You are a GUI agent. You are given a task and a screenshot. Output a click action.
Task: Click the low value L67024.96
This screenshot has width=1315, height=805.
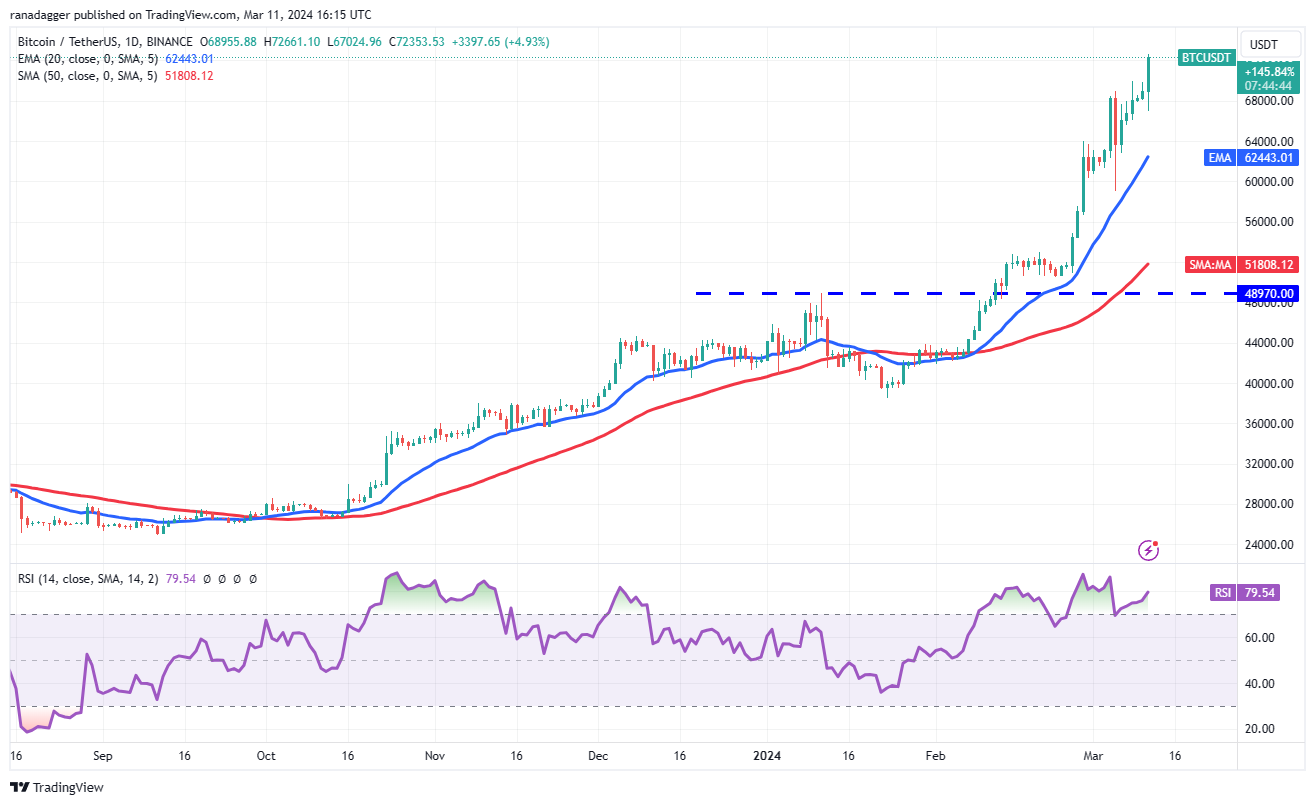(355, 42)
